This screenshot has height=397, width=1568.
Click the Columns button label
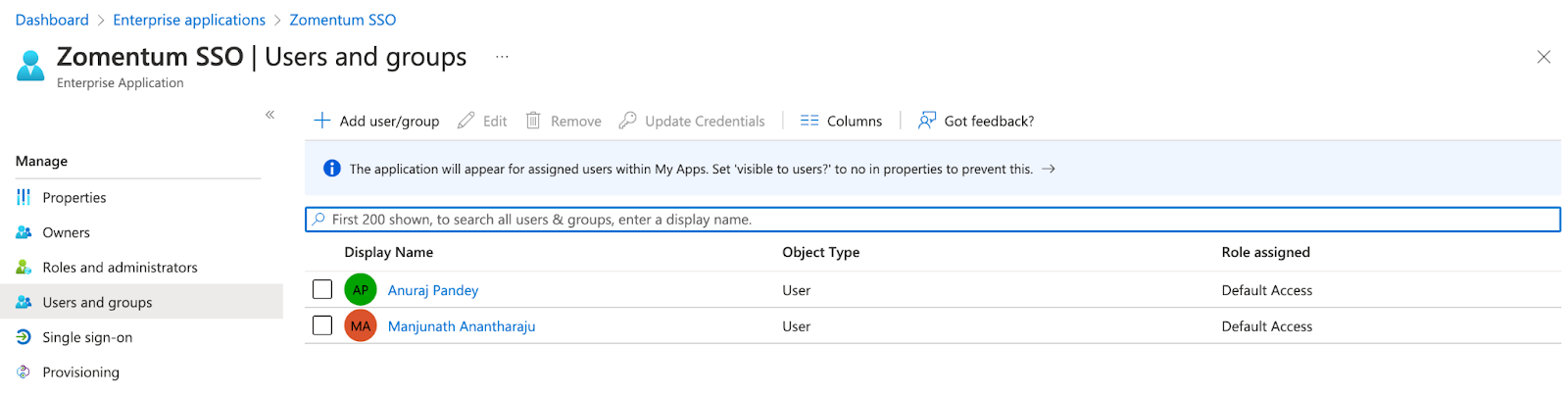point(855,121)
